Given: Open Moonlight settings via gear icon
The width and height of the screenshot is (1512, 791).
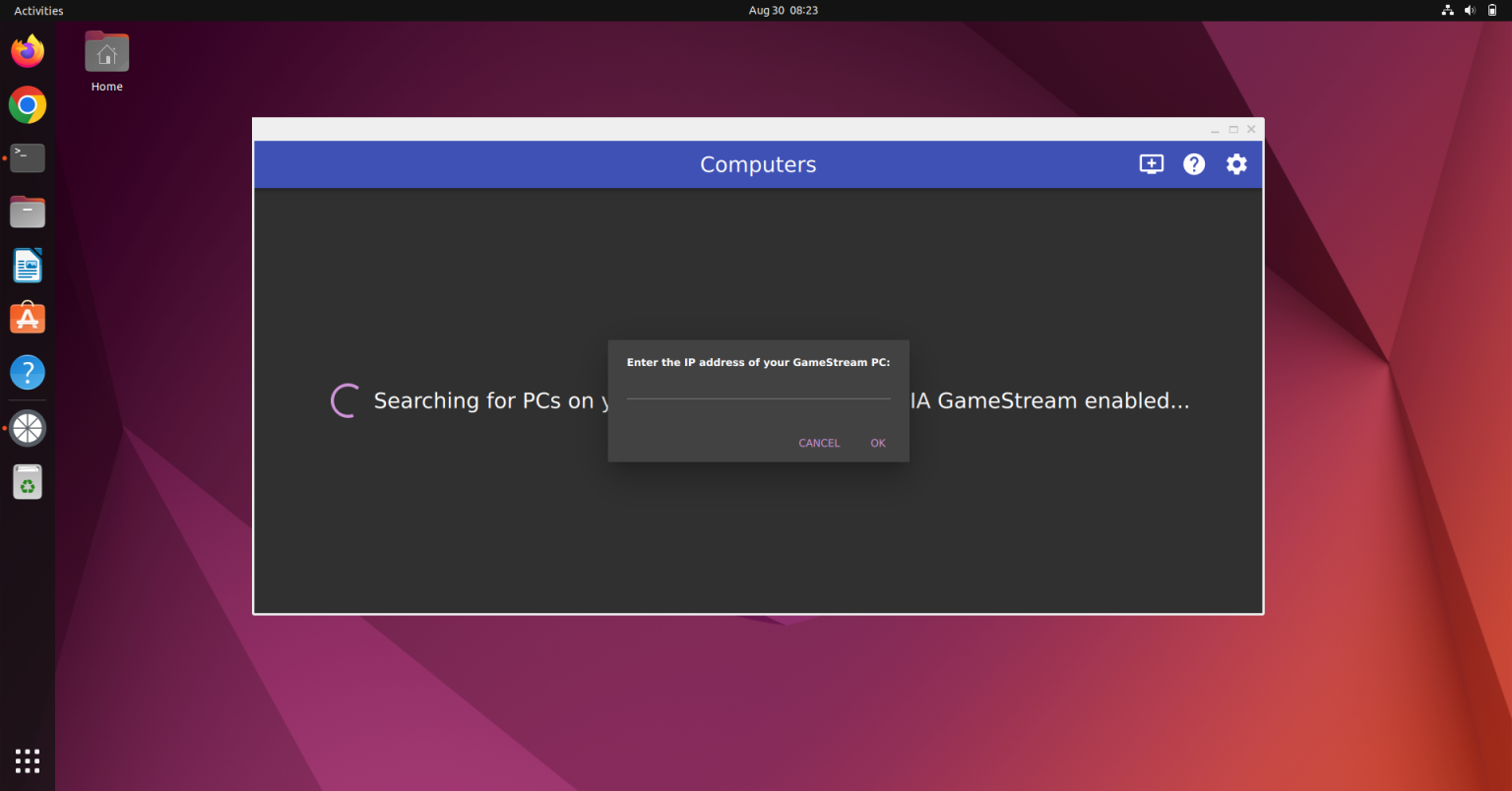Looking at the screenshot, I should [1236, 164].
